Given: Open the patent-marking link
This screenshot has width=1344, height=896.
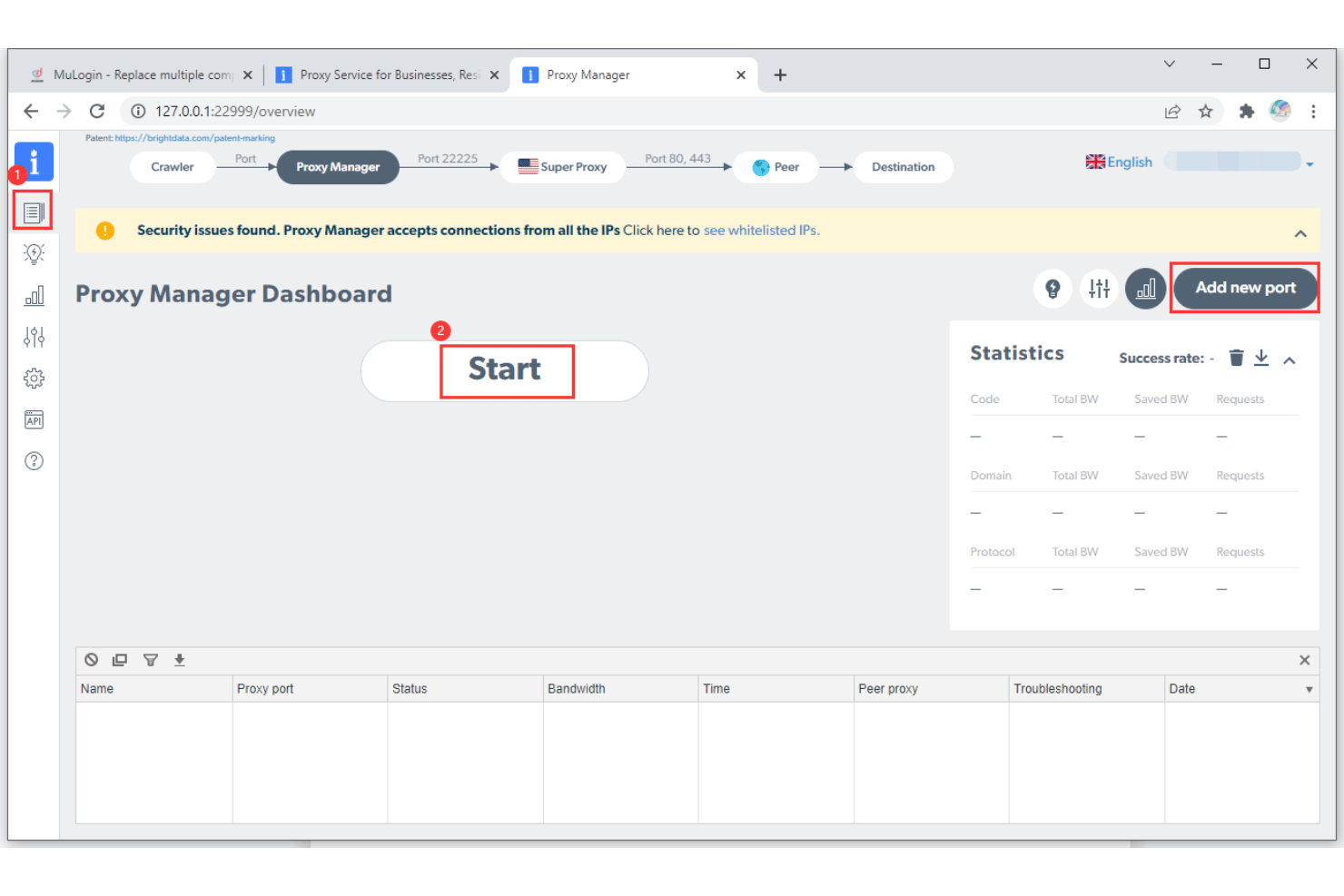Looking at the screenshot, I should (x=194, y=138).
